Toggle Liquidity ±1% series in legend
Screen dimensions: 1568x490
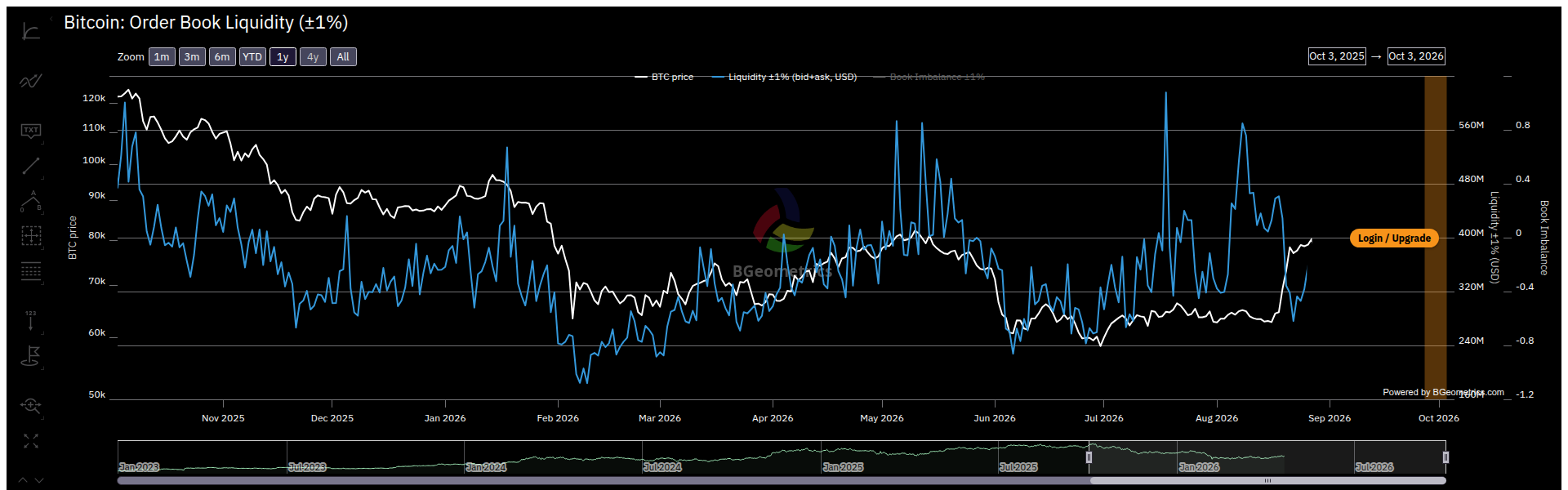tap(784, 77)
